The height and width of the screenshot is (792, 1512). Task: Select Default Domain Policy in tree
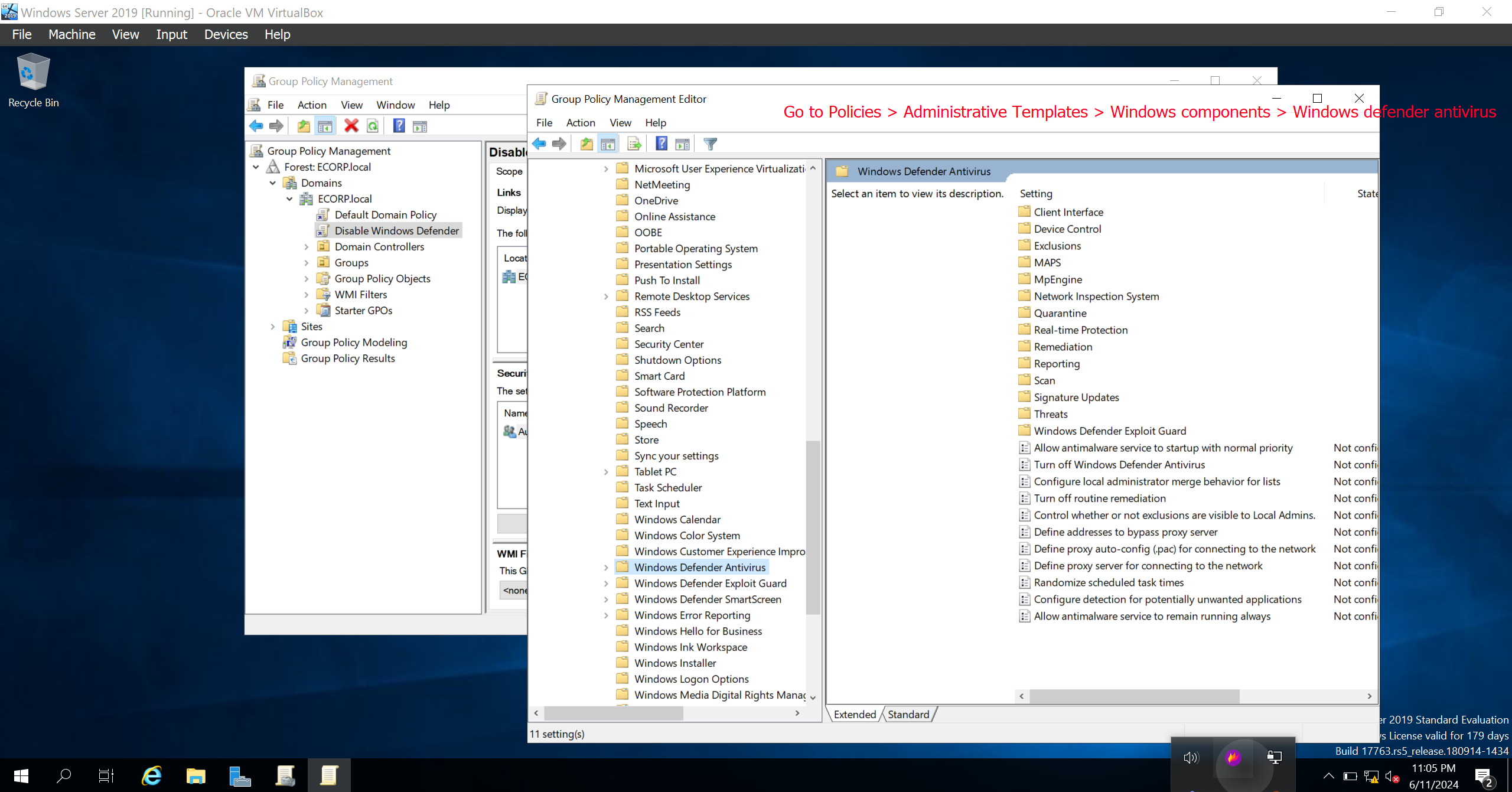(x=385, y=215)
